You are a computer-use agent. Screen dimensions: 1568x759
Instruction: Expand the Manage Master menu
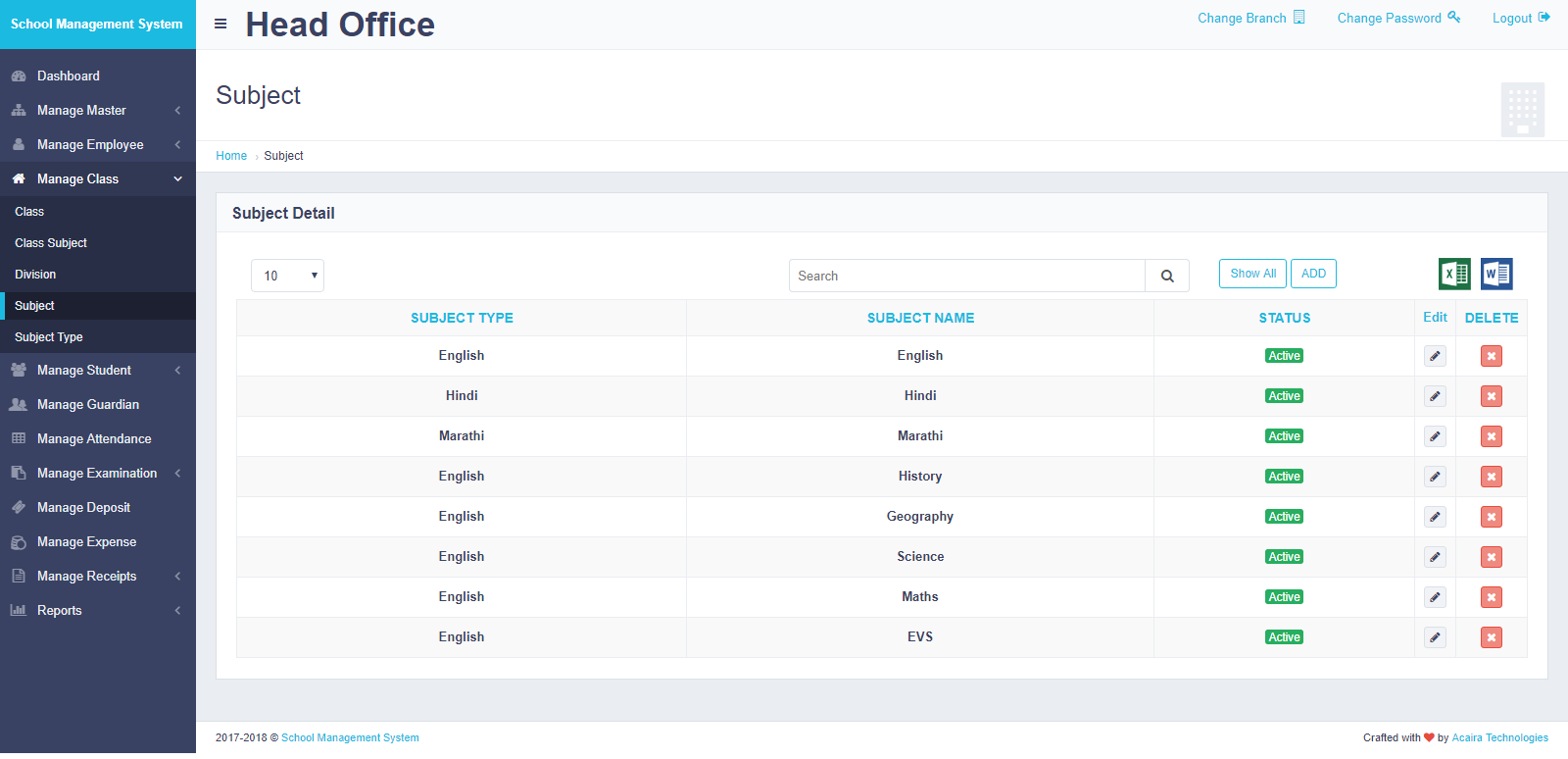point(97,111)
